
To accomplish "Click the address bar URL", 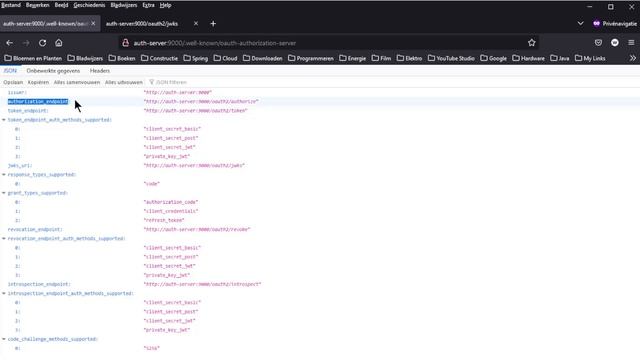I will coord(215,43).
